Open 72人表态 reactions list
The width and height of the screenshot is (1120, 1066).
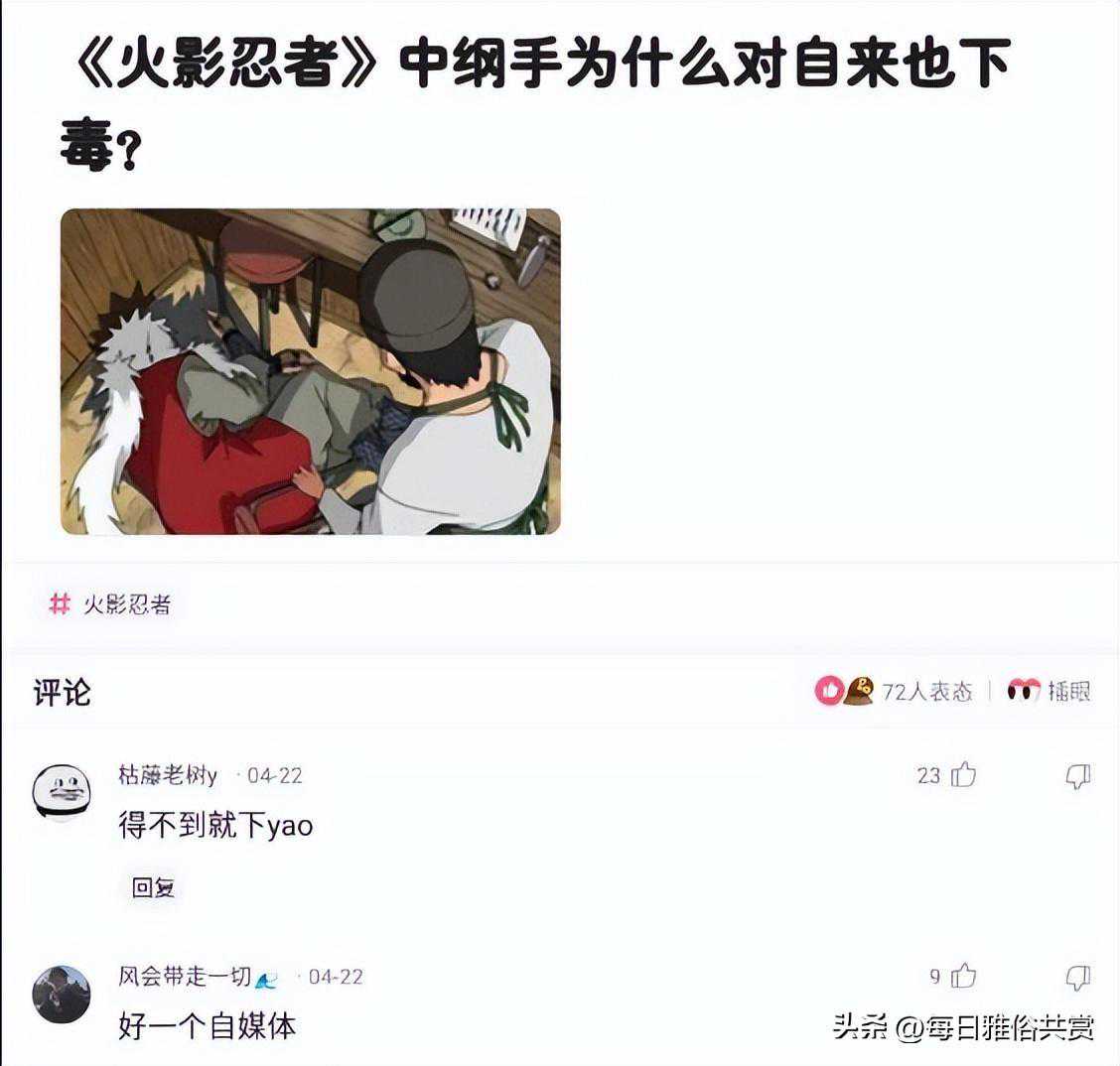927,691
